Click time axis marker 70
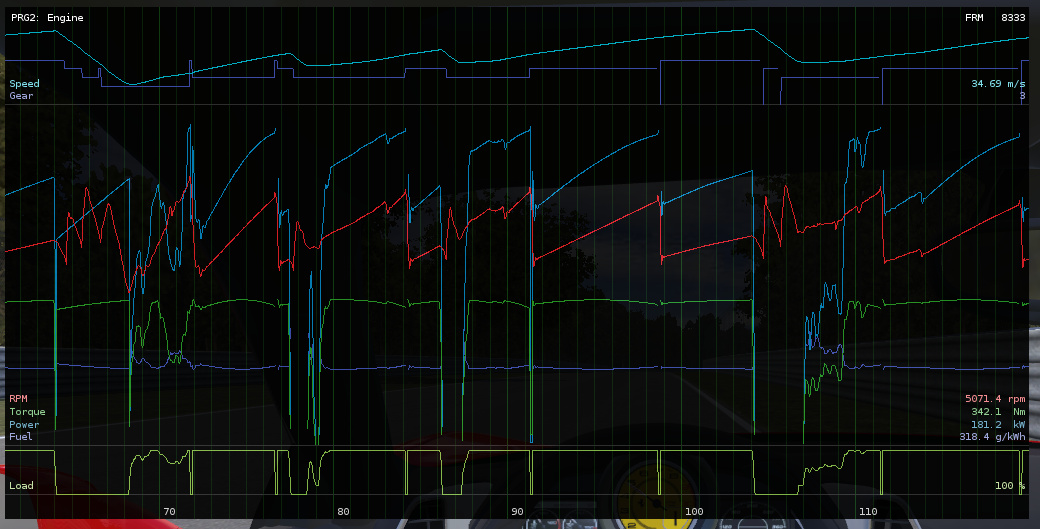This screenshot has height=529, width=1040. (169, 511)
